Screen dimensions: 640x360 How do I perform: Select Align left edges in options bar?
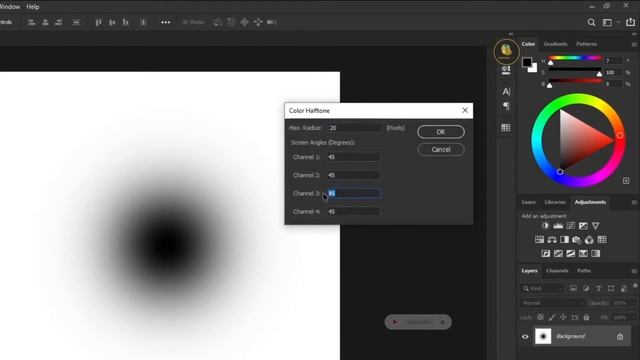[31, 22]
